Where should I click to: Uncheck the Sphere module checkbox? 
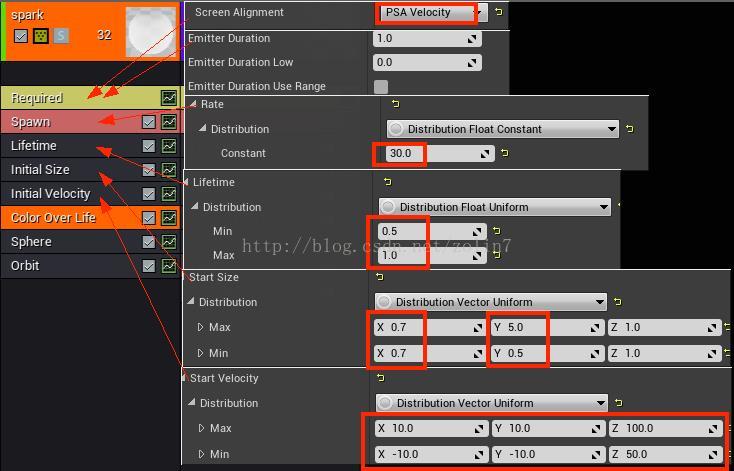149,242
